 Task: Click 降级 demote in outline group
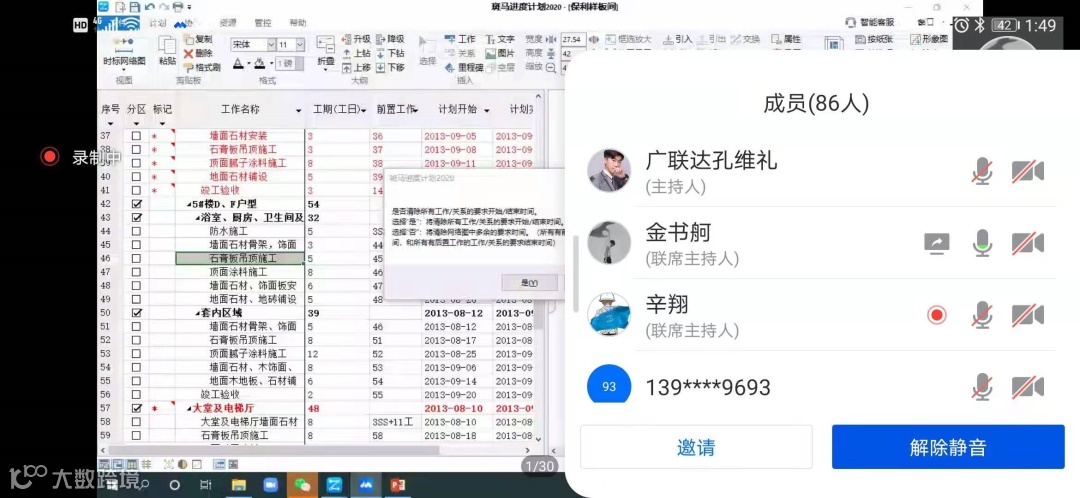coord(390,39)
